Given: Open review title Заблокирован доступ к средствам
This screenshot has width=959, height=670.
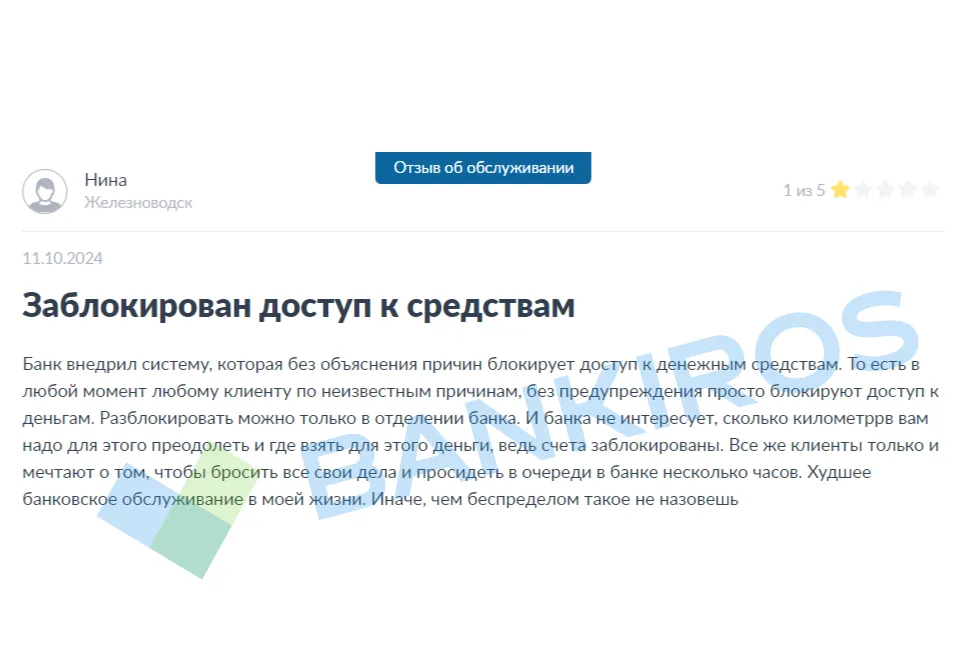Looking at the screenshot, I should pyautogui.click(x=298, y=306).
